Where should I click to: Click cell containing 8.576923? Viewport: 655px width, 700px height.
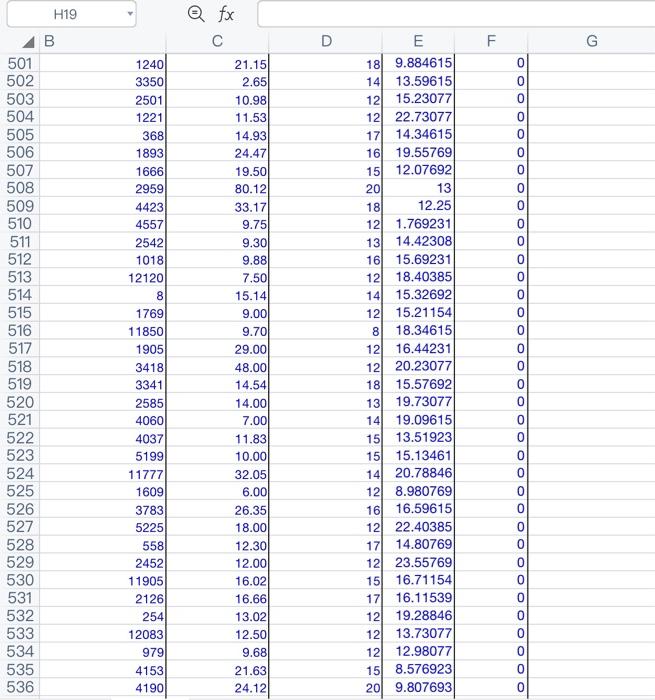click(x=418, y=669)
